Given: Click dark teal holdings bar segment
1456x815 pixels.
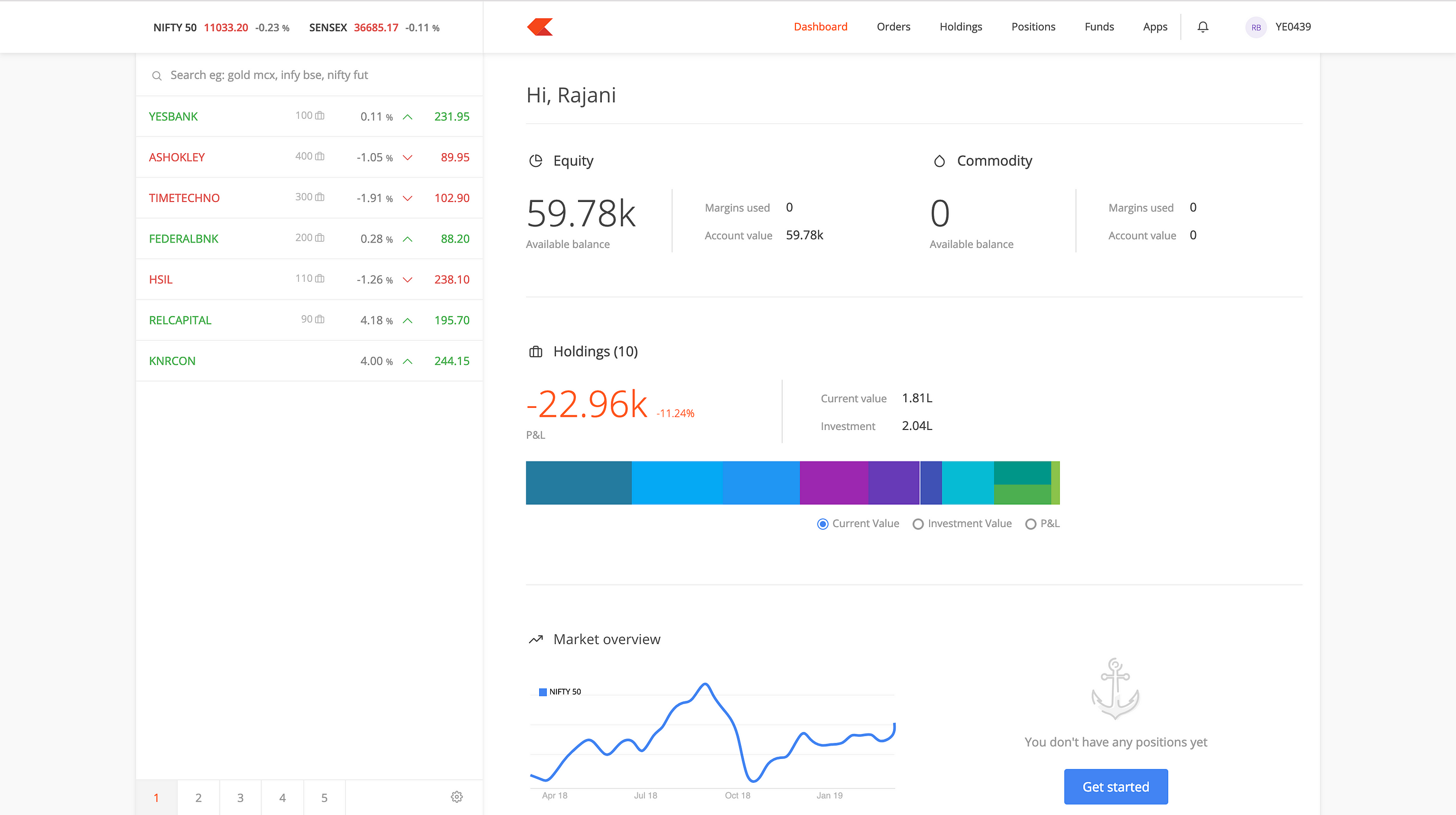Looking at the screenshot, I should tap(578, 483).
